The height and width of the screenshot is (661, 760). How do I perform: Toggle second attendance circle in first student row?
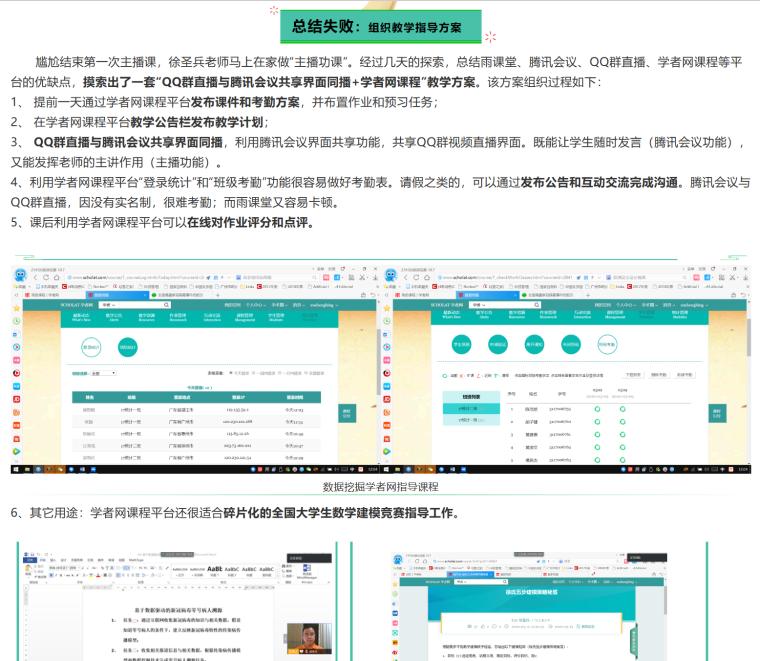tap(622, 409)
